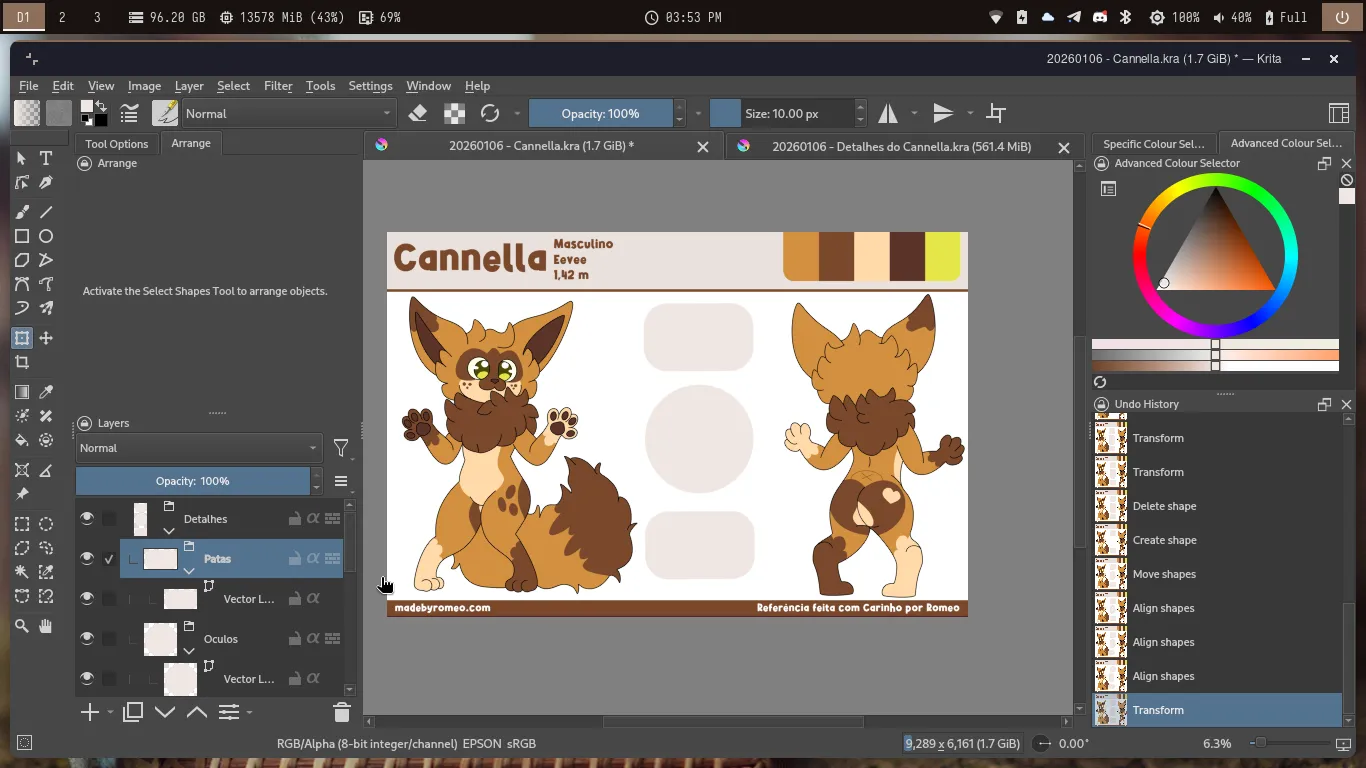The width and height of the screenshot is (1366, 768).
Task: Select the Text tool in the toolbox
Action: [x=46, y=158]
